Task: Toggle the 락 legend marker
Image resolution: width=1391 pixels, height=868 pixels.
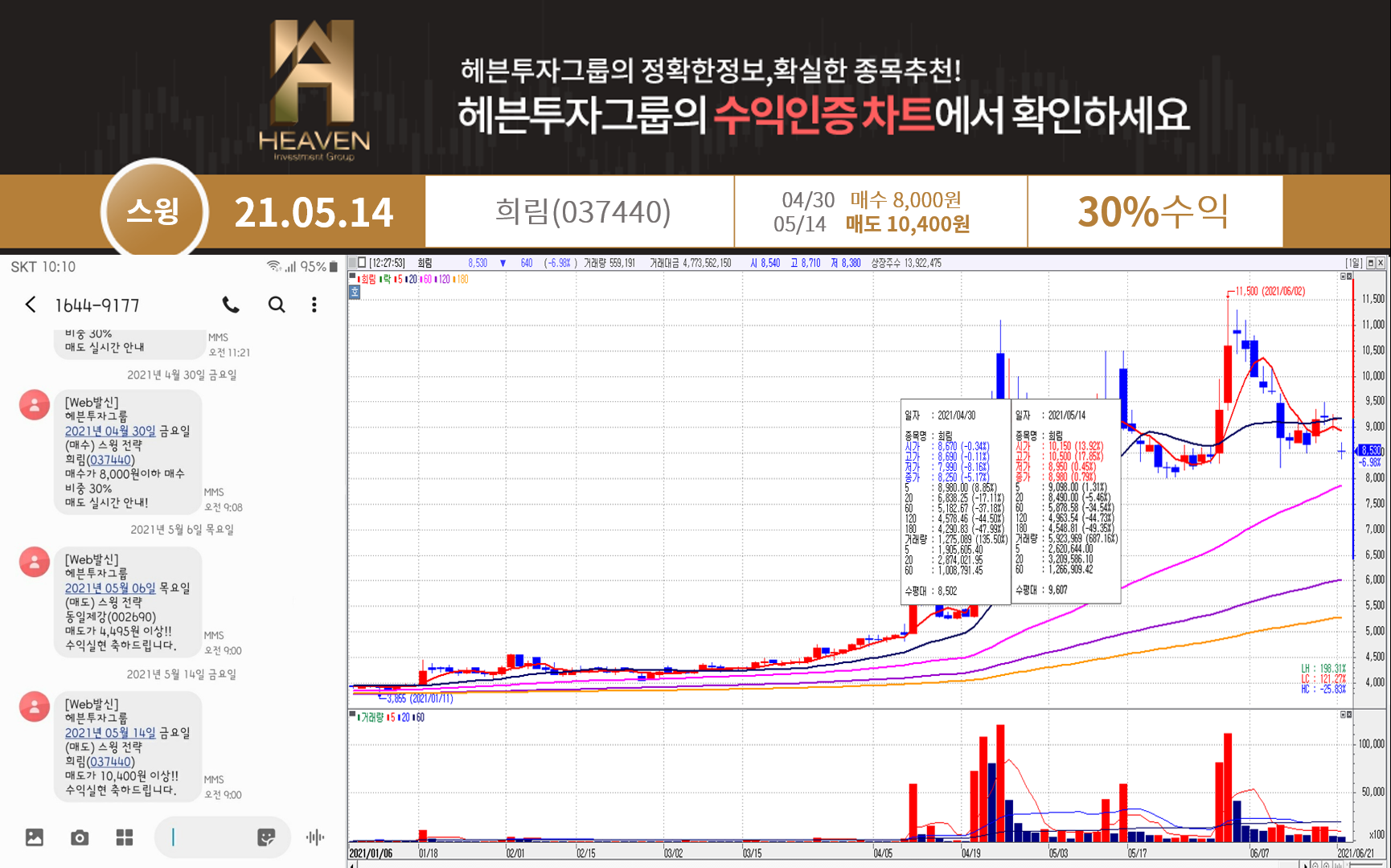Action: 385,279
